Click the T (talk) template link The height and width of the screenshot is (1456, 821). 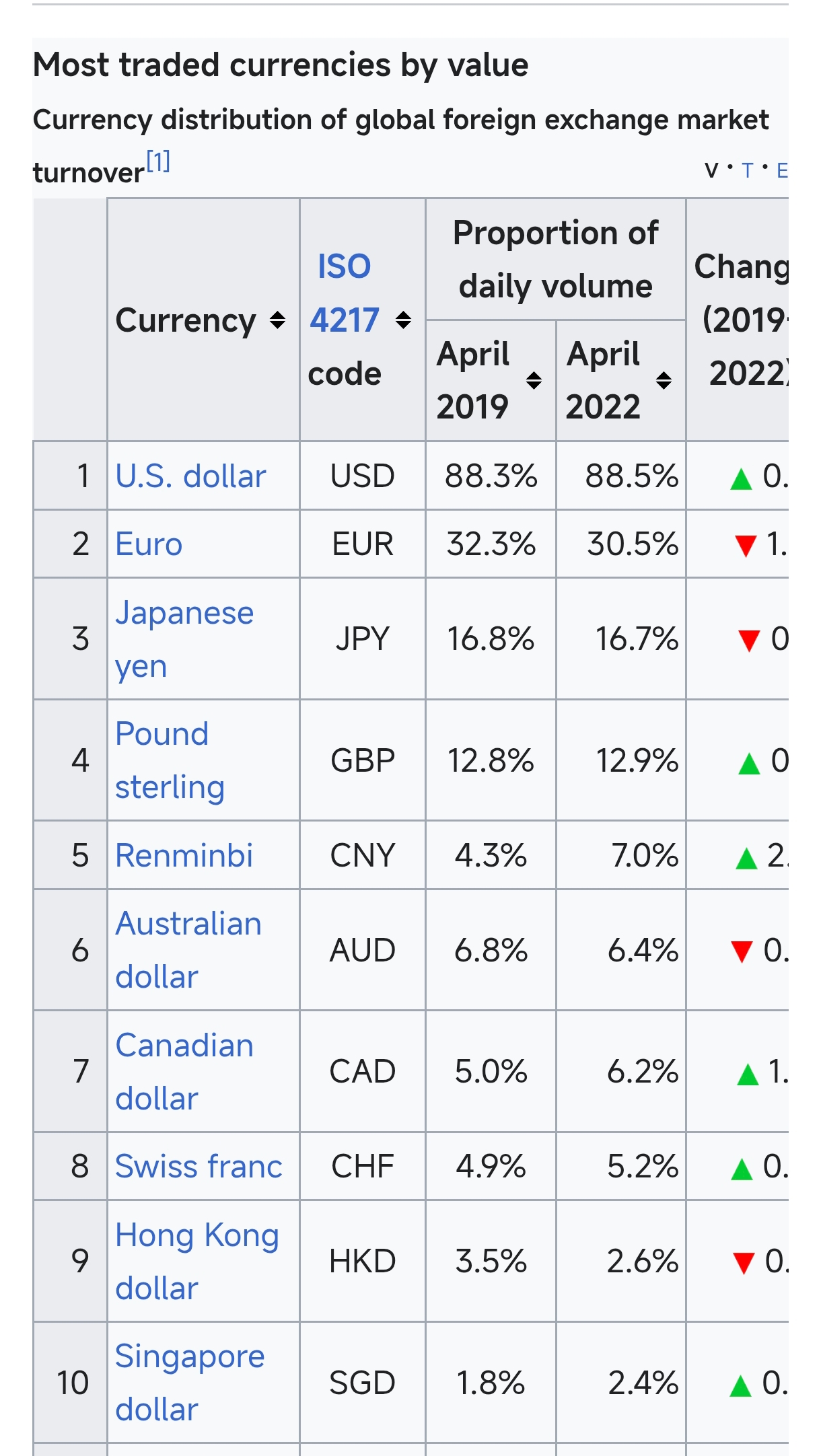click(x=747, y=171)
